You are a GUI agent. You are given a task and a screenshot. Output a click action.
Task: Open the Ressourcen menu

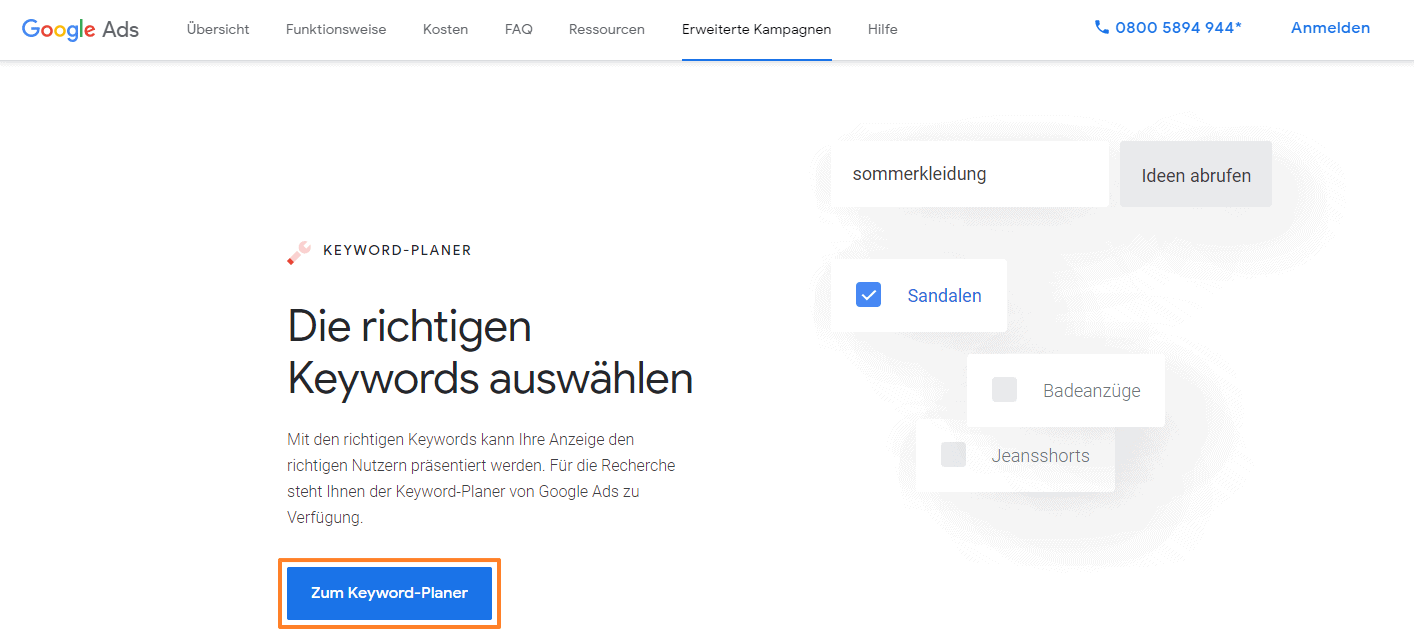coord(607,29)
